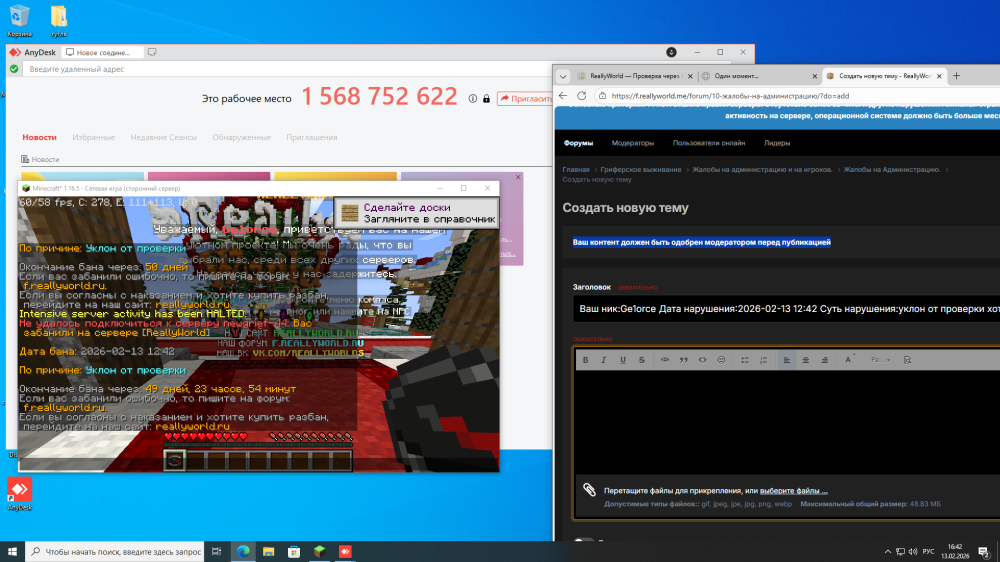Open the Recycle Bin desktop icon
The width and height of the screenshot is (1000, 562).
[x=19, y=20]
